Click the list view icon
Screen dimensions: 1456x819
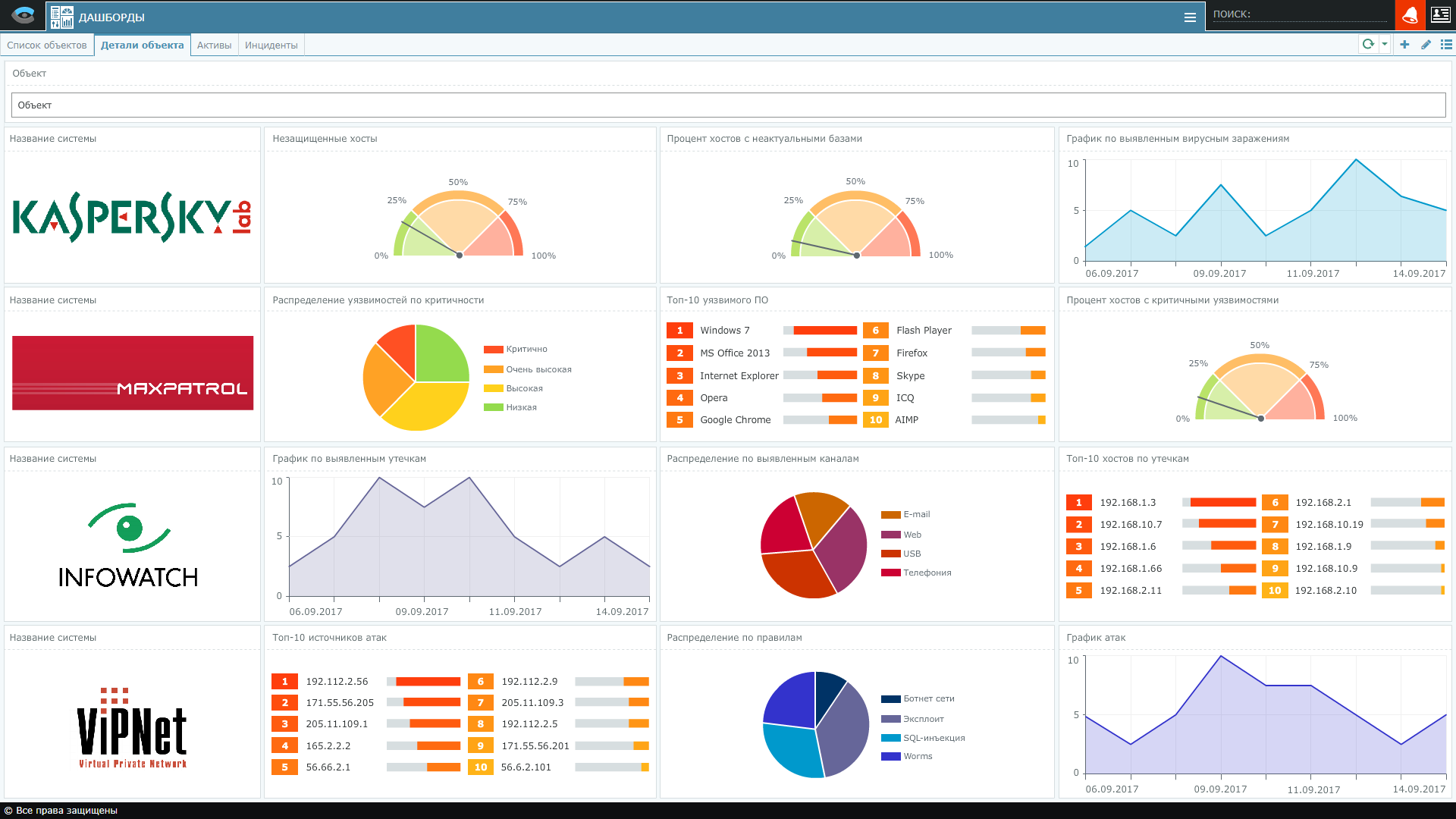1446,44
